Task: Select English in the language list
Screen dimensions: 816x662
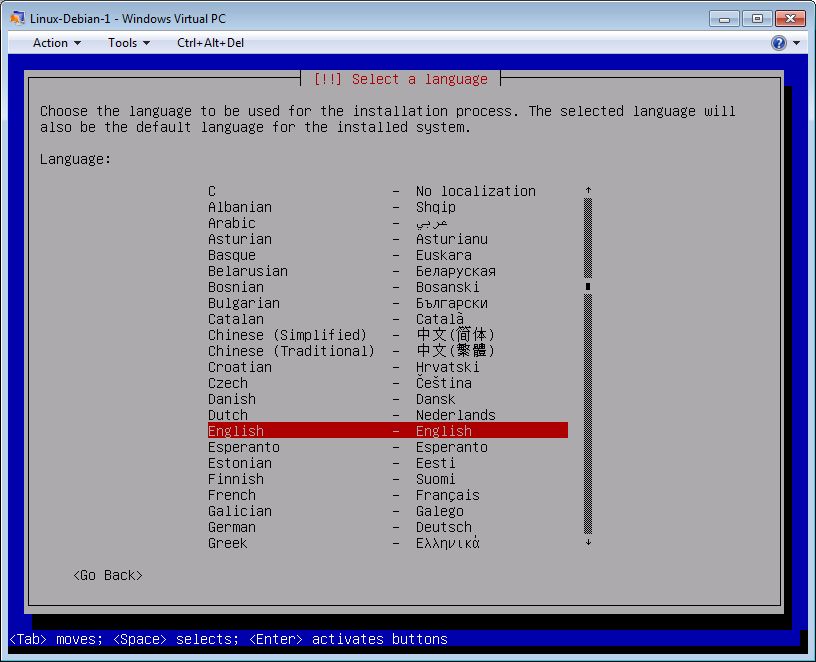Action: [x=387, y=431]
